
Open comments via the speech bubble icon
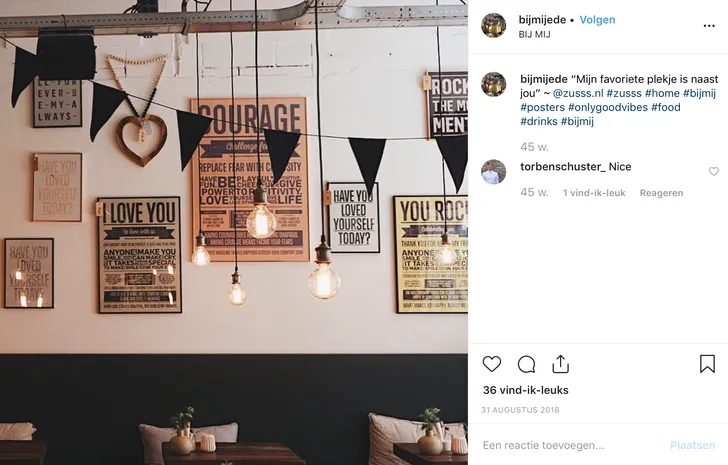coord(526,365)
